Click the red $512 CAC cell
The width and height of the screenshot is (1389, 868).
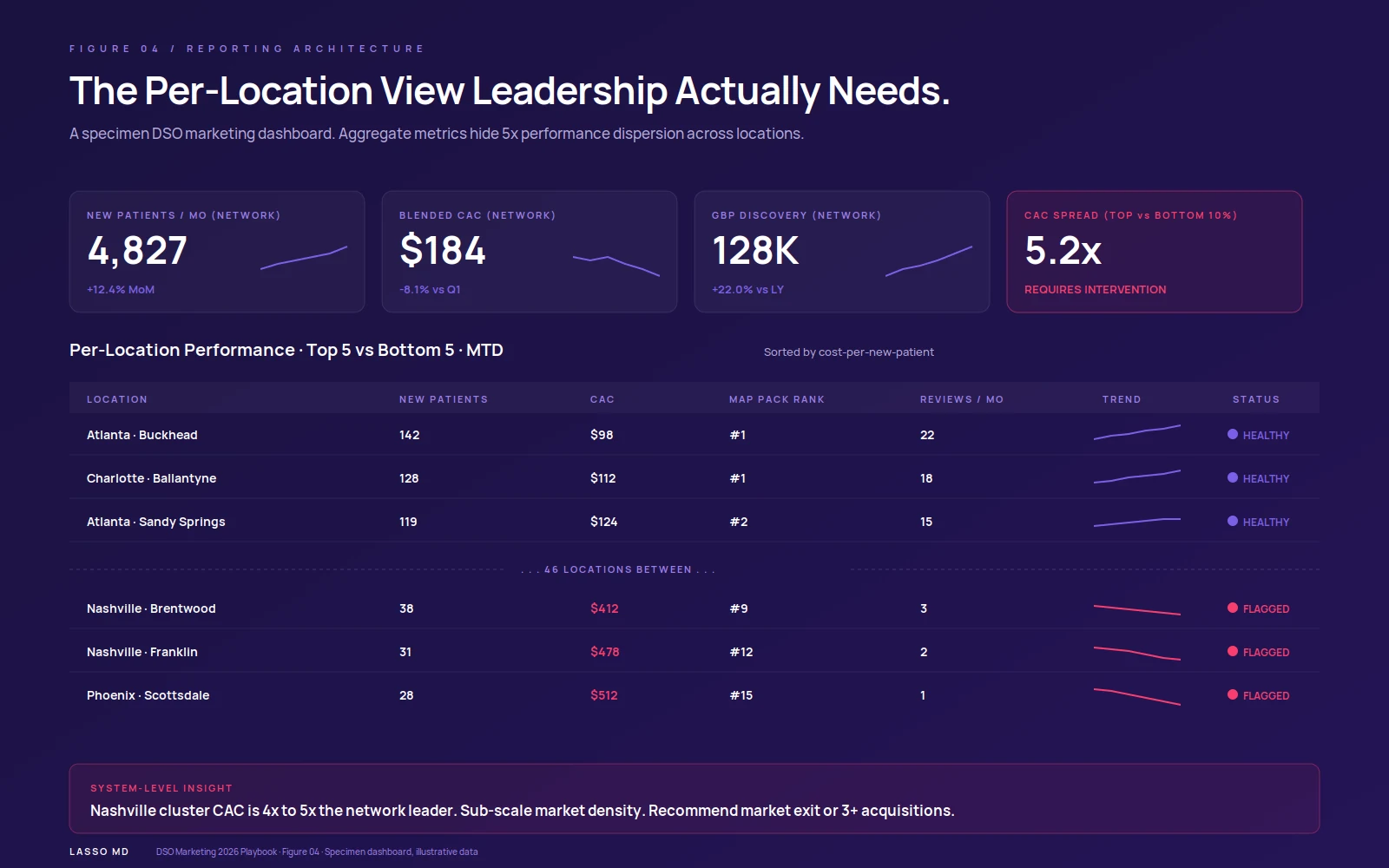(604, 695)
